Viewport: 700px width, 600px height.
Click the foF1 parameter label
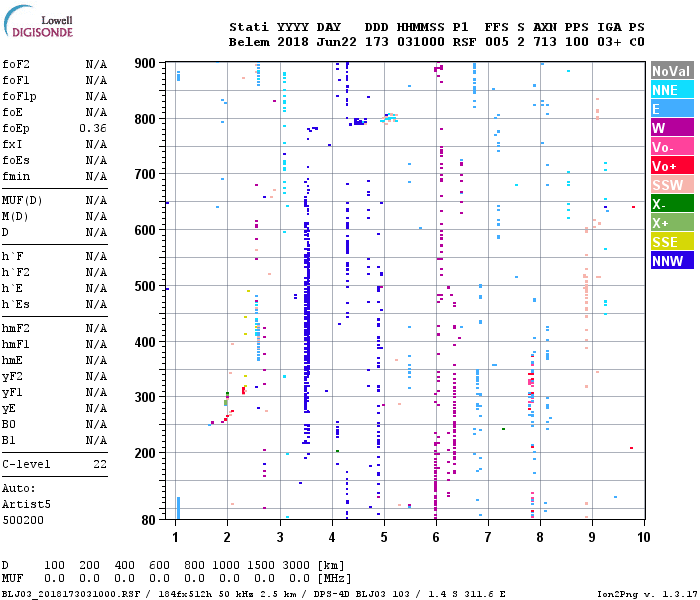pyautogui.click(x=16, y=80)
